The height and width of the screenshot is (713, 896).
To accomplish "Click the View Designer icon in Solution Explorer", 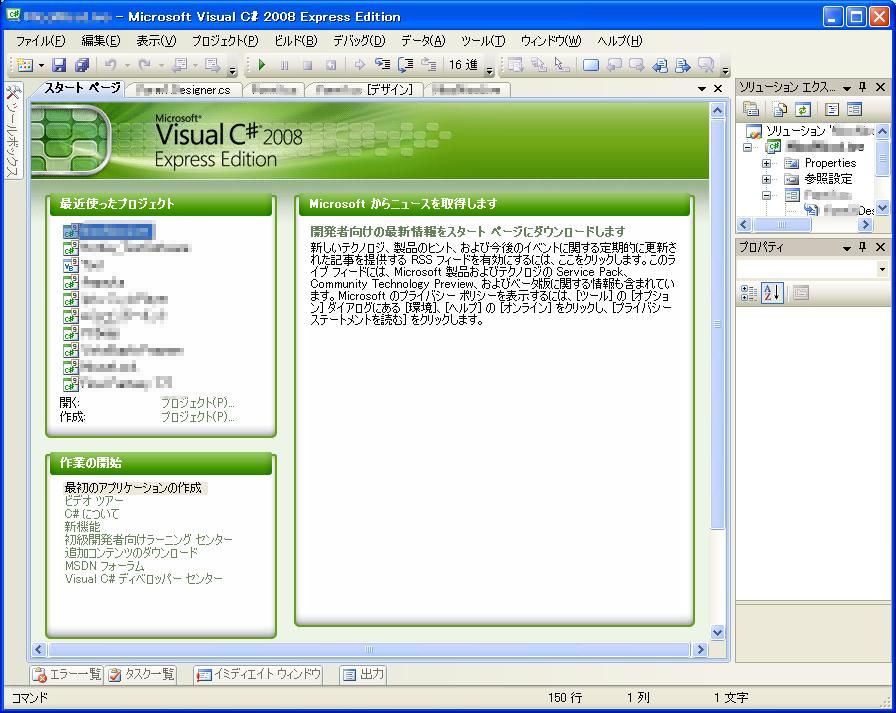I will click(x=855, y=109).
